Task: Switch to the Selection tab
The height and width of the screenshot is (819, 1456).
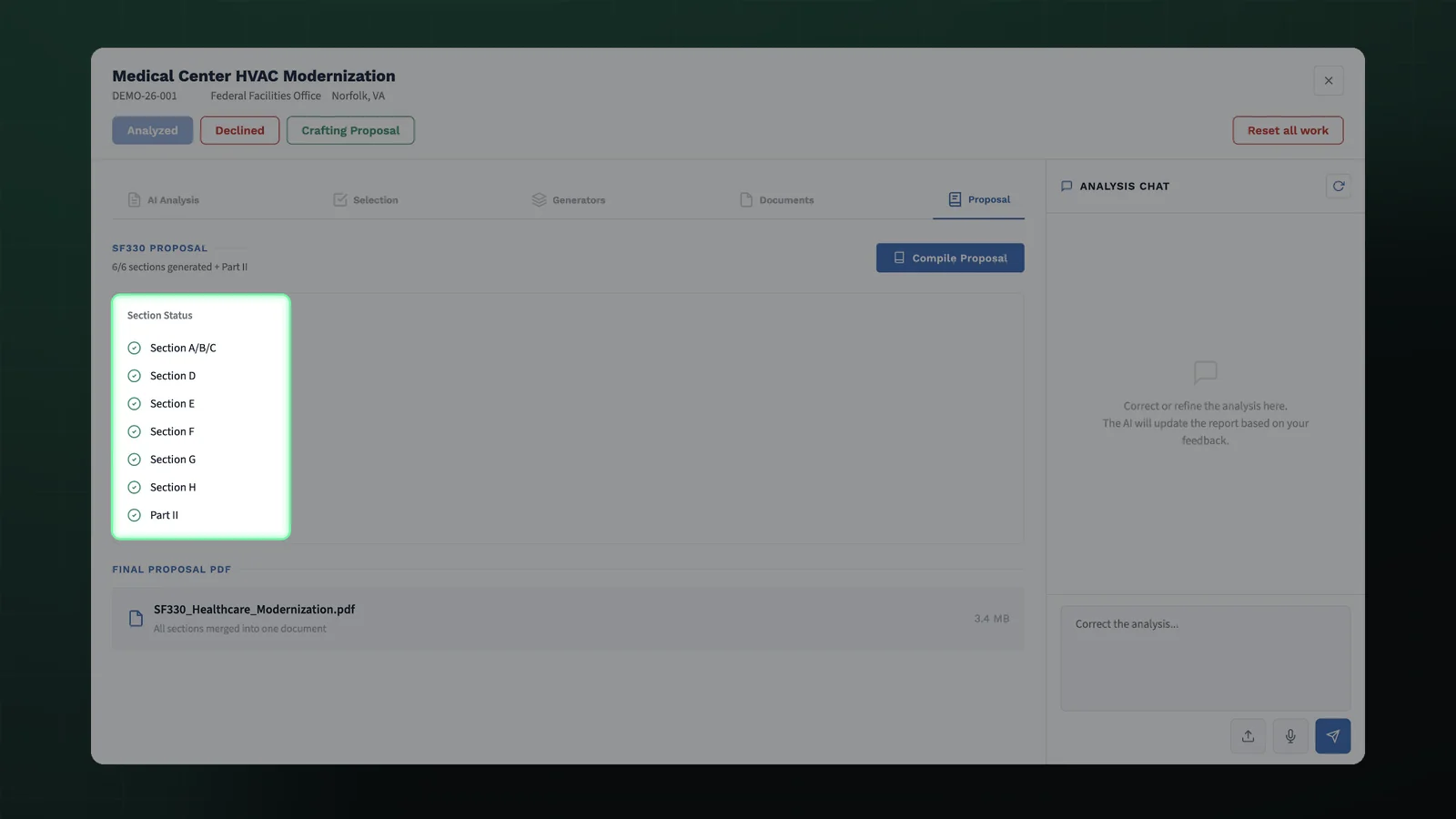Action: tap(365, 200)
